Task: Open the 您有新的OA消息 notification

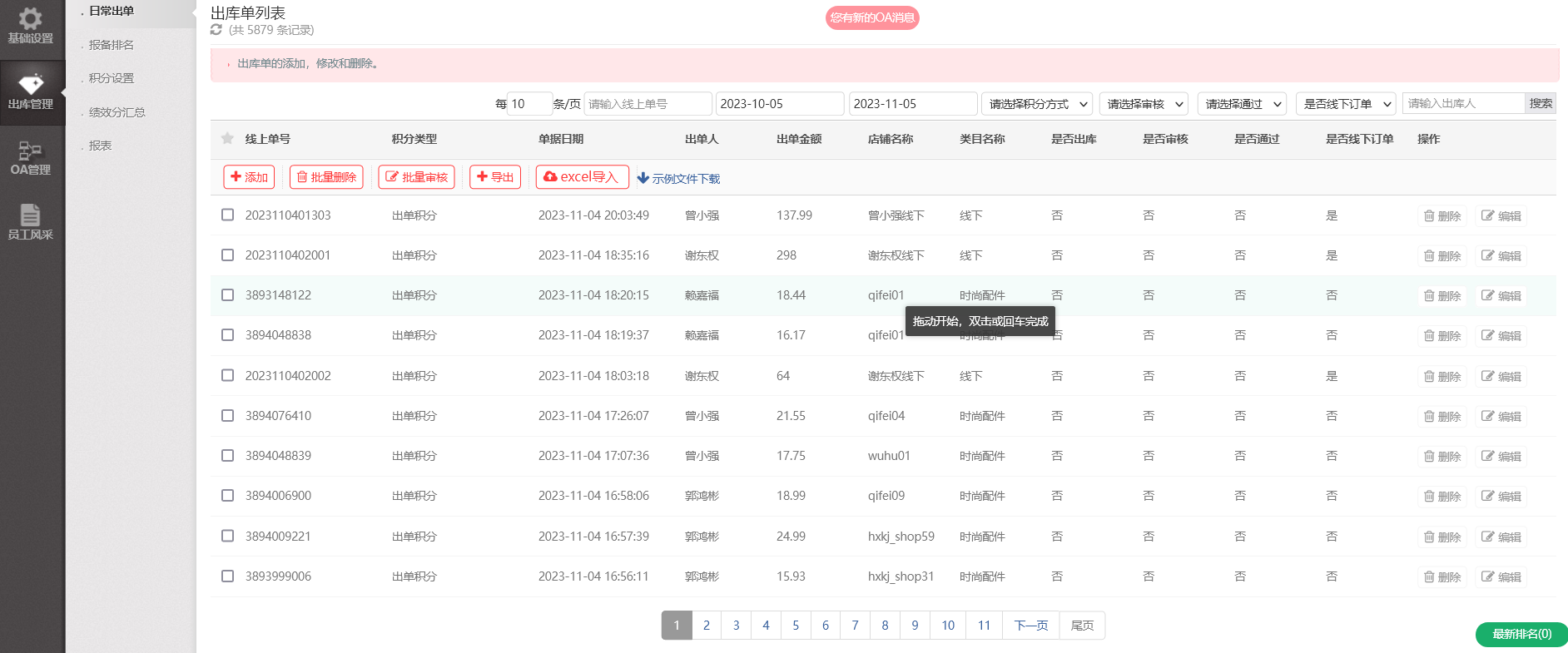Action: click(x=872, y=17)
